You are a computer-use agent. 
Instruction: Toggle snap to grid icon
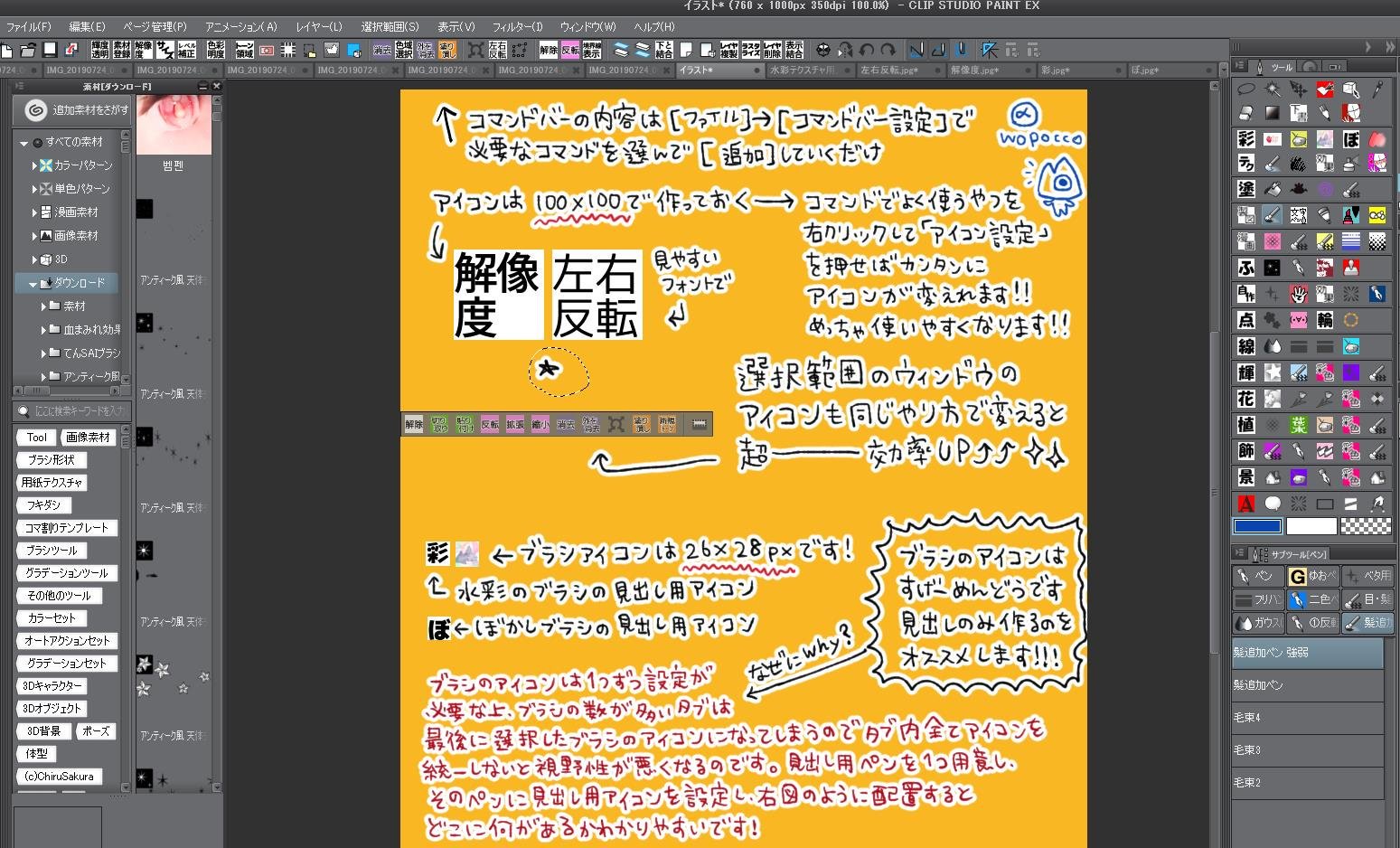(x=961, y=50)
